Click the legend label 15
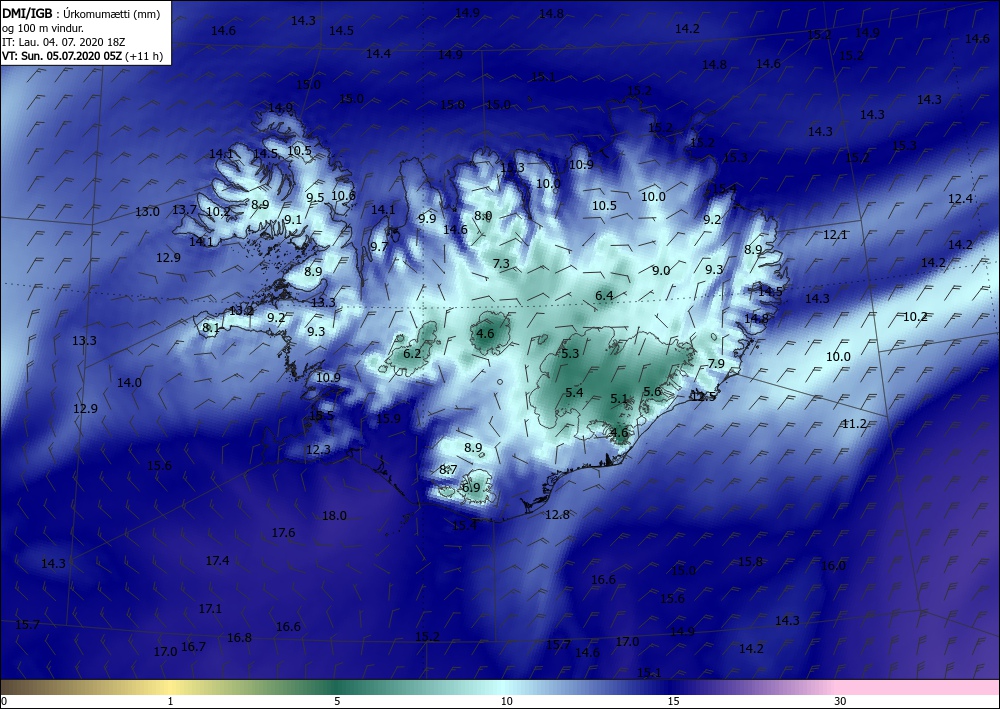The width and height of the screenshot is (1000, 709). pyautogui.click(x=673, y=702)
